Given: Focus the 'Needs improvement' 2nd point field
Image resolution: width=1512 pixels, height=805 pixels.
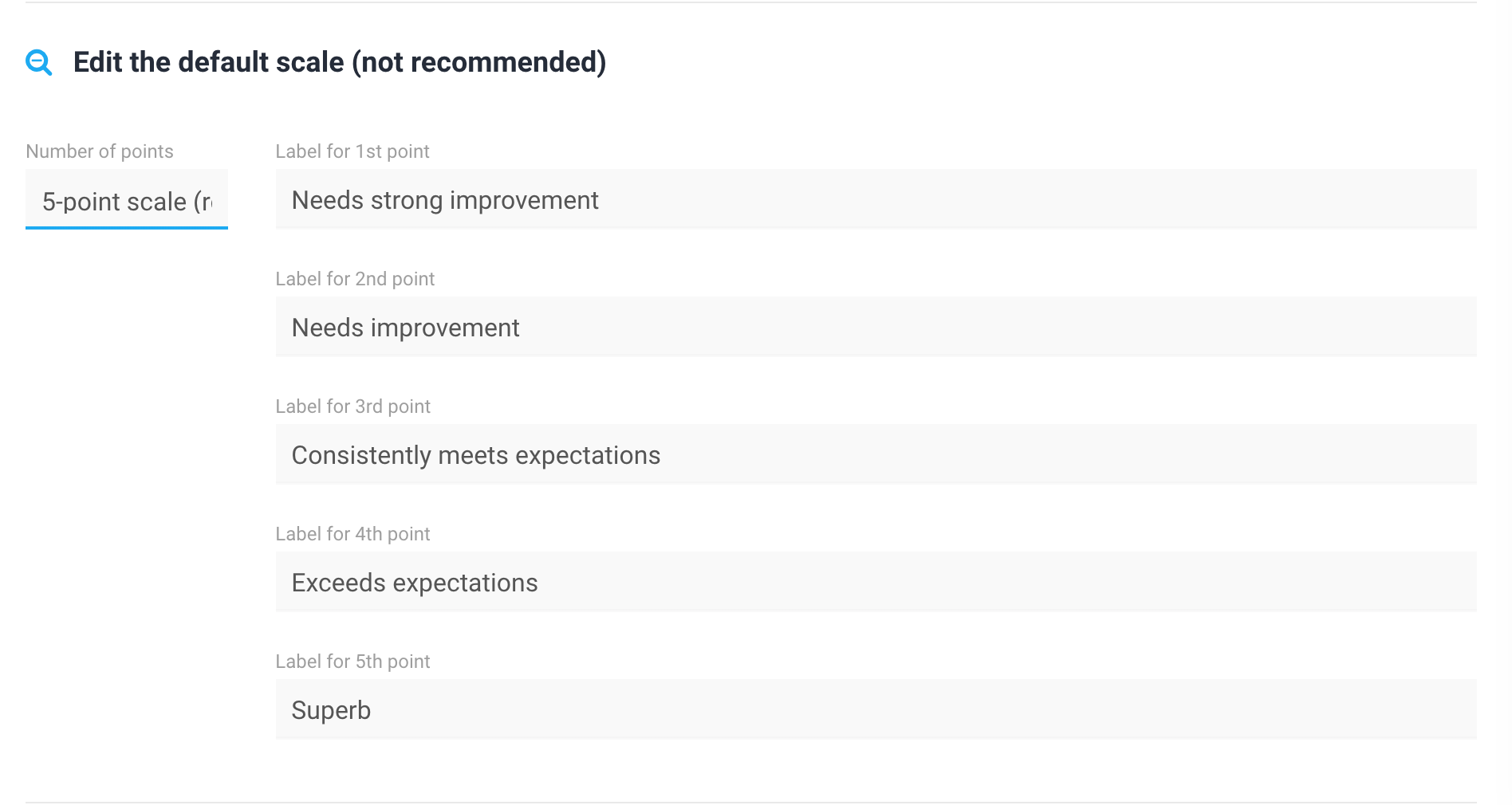Looking at the screenshot, I should (876, 327).
